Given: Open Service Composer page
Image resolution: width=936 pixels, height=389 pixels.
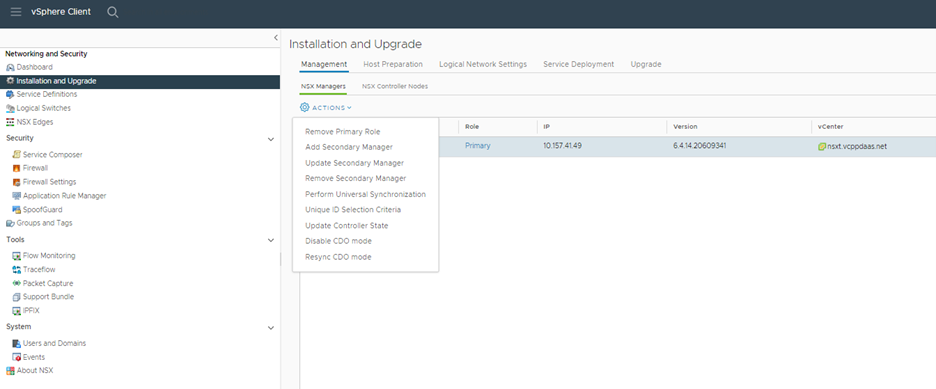Looking at the screenshot, I should [53, 155].
